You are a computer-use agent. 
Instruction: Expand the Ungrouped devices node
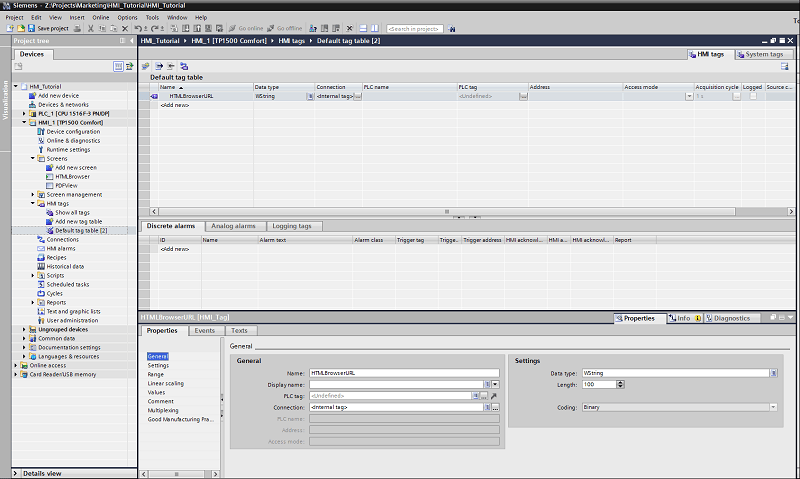[x=24, y=330]
